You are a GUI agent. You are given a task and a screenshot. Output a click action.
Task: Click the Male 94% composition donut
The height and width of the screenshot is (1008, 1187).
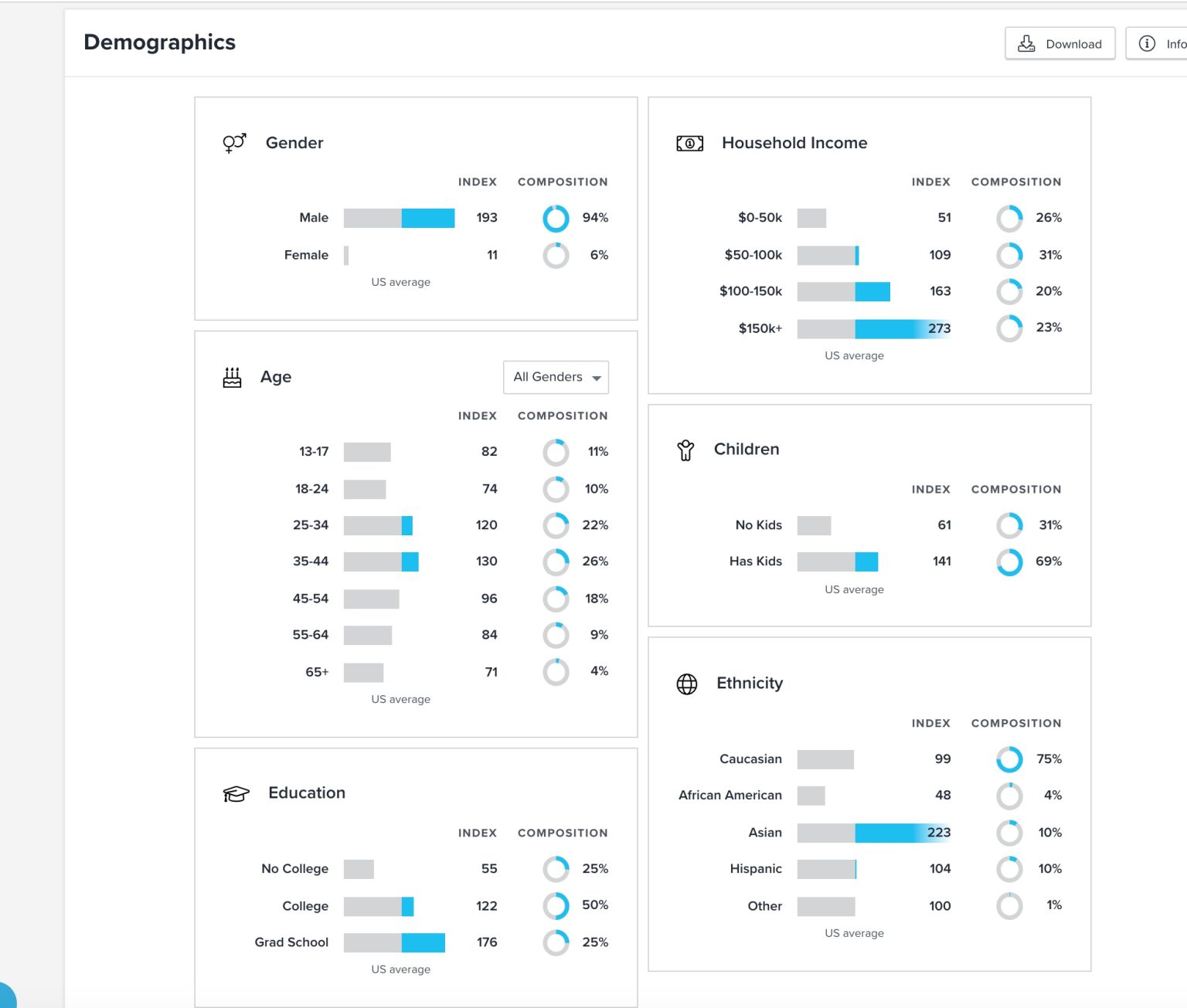point(556,219)
